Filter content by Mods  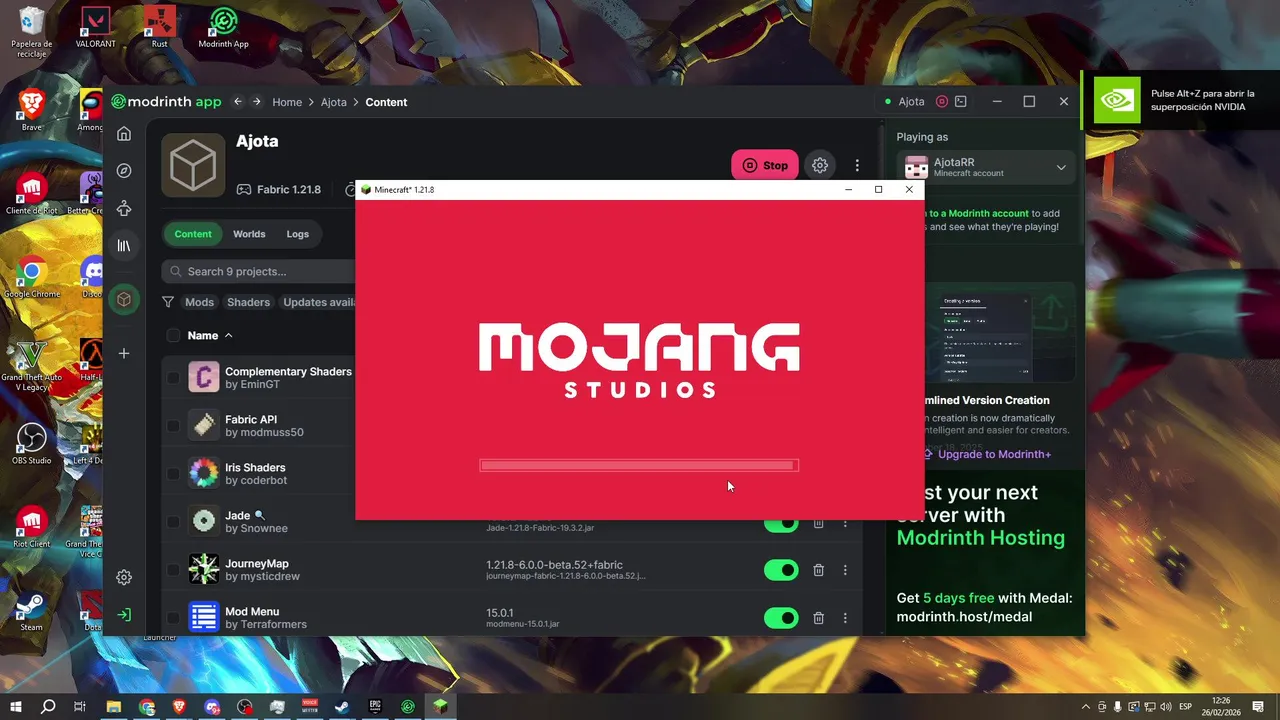[x=199, y=302]
